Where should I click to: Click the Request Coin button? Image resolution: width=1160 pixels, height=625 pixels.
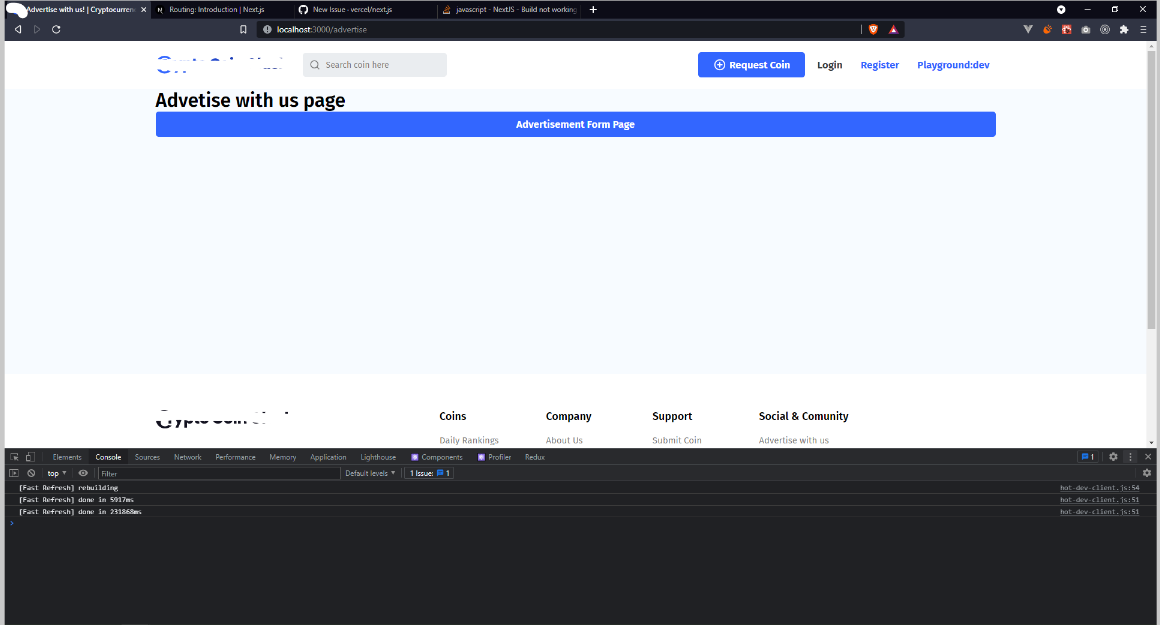pos(751,64)
